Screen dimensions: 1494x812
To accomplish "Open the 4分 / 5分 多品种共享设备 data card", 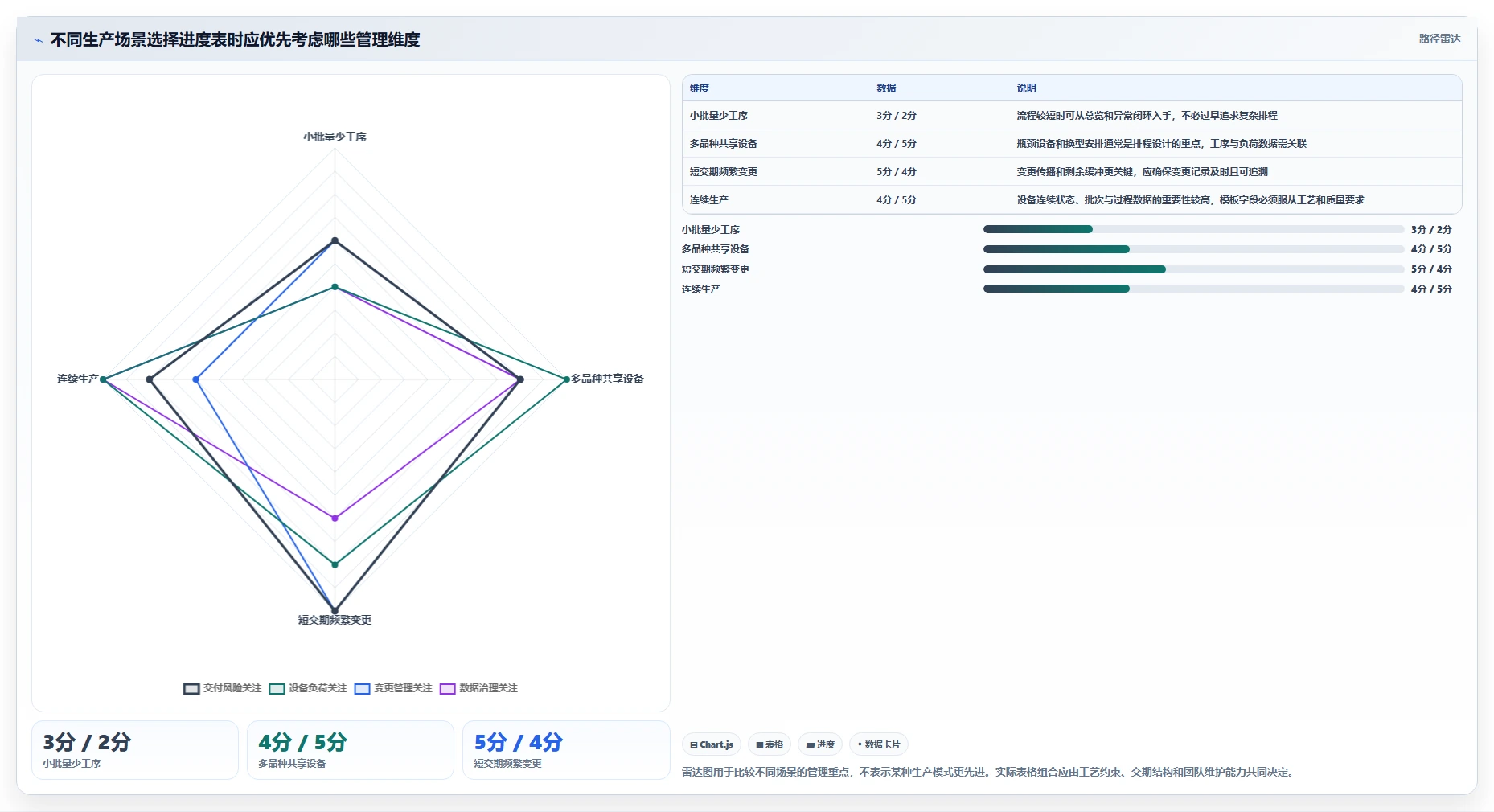I will click(351, 750).
